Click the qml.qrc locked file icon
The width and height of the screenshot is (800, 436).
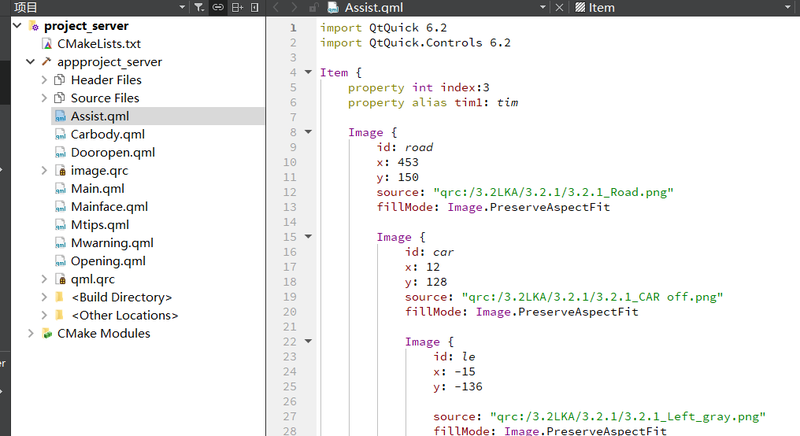point(60,279)
